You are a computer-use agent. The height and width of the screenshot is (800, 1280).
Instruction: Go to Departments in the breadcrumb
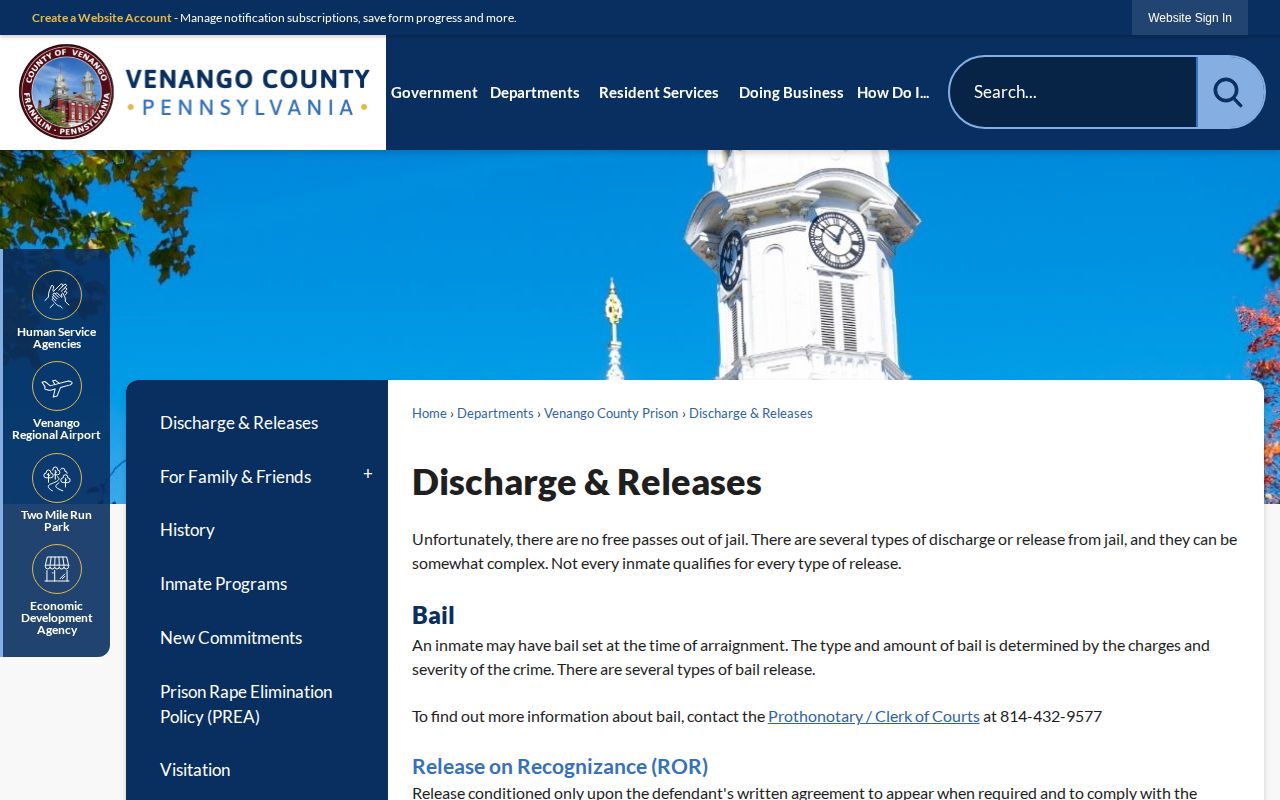(x=495, y=413)
